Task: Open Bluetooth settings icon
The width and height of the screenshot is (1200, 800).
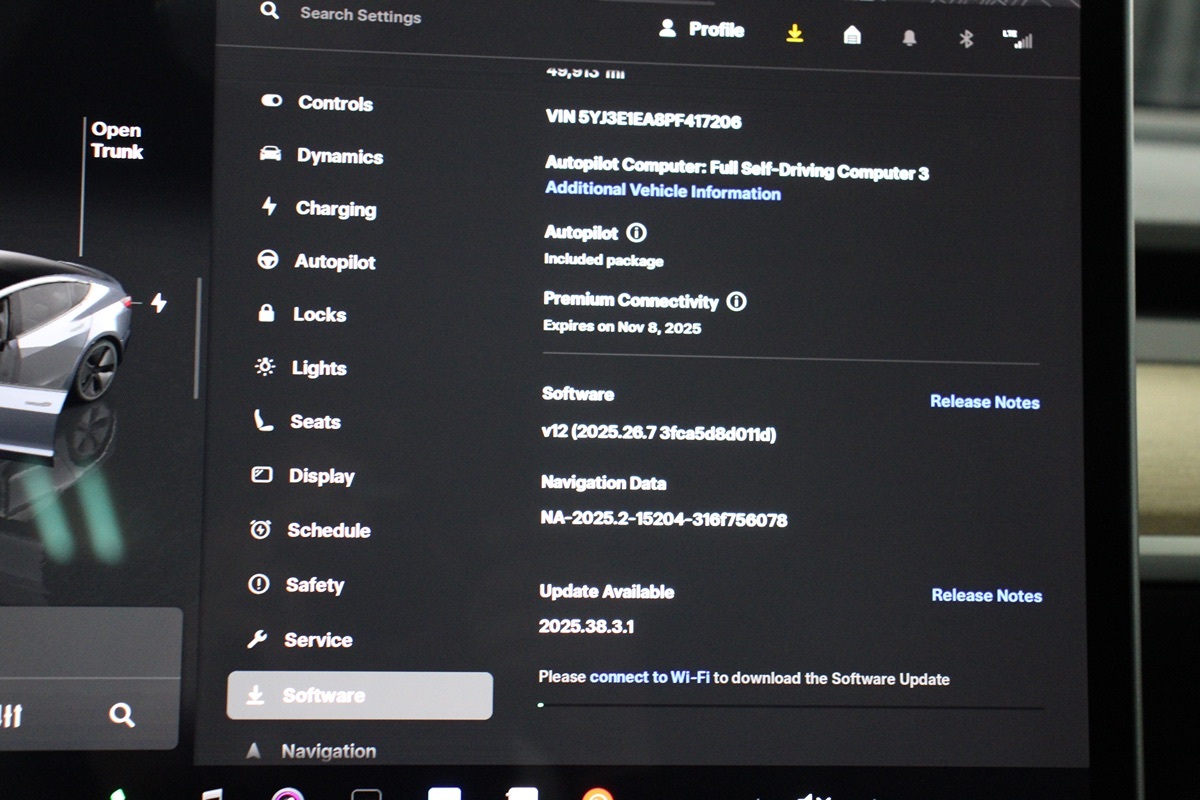Action: pyautogui.click(x=966, y=39)
